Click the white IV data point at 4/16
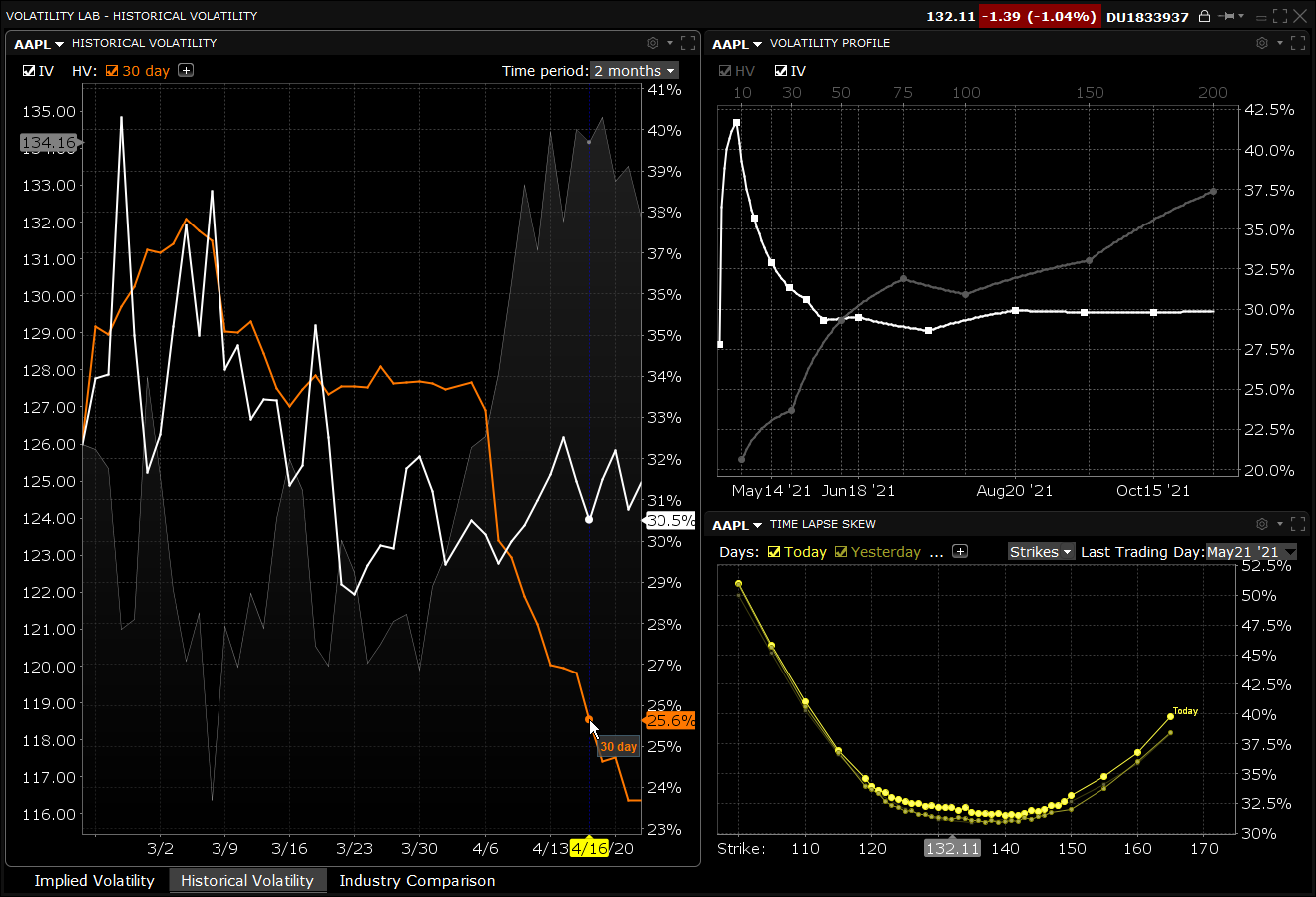The height and width of the screenshot is (897, 1316). point(589,519)
